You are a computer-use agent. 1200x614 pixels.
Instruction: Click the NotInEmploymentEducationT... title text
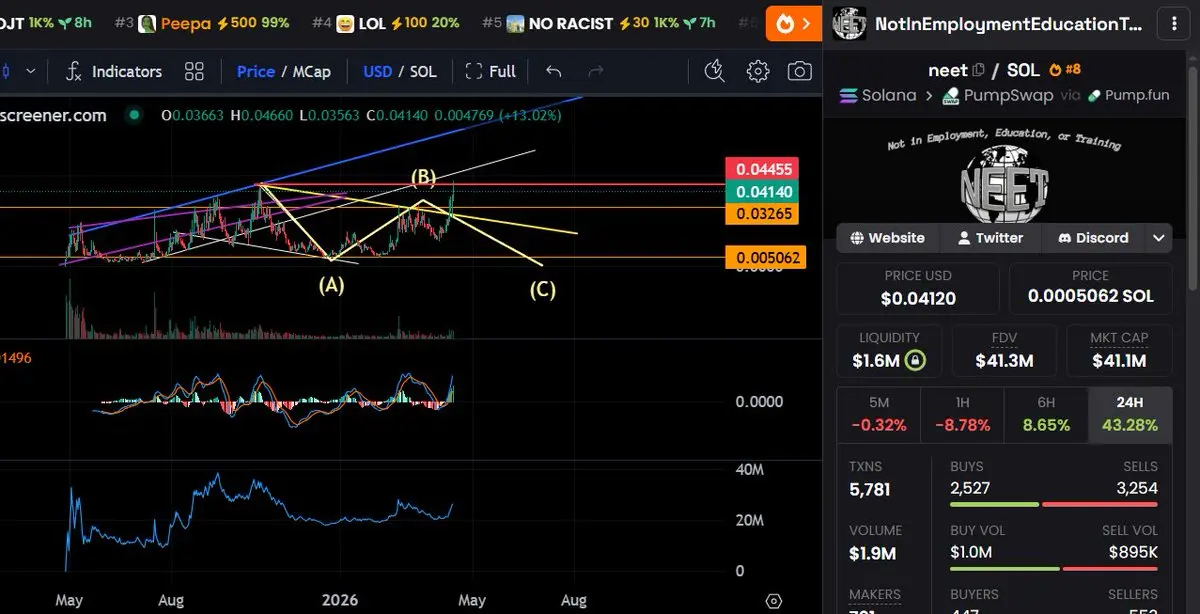pos(1008,24)
